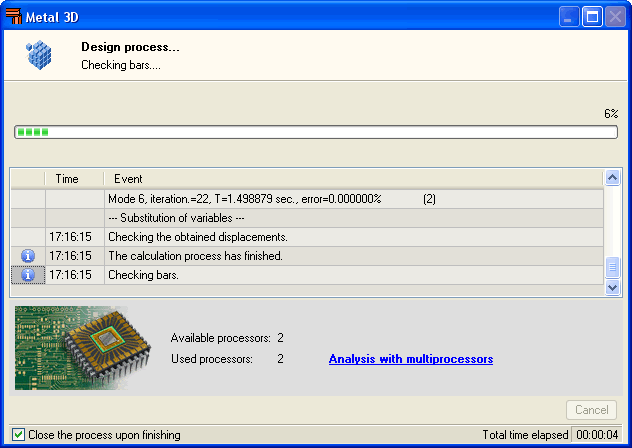This screenshot has width=632, height=448.
Task: Click the Metal 3D title bar app icon
Action: (x=14, y=17)
